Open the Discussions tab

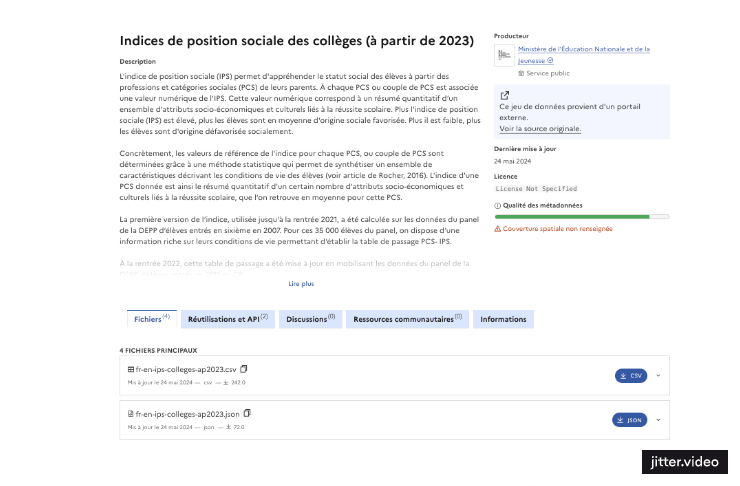310,319
